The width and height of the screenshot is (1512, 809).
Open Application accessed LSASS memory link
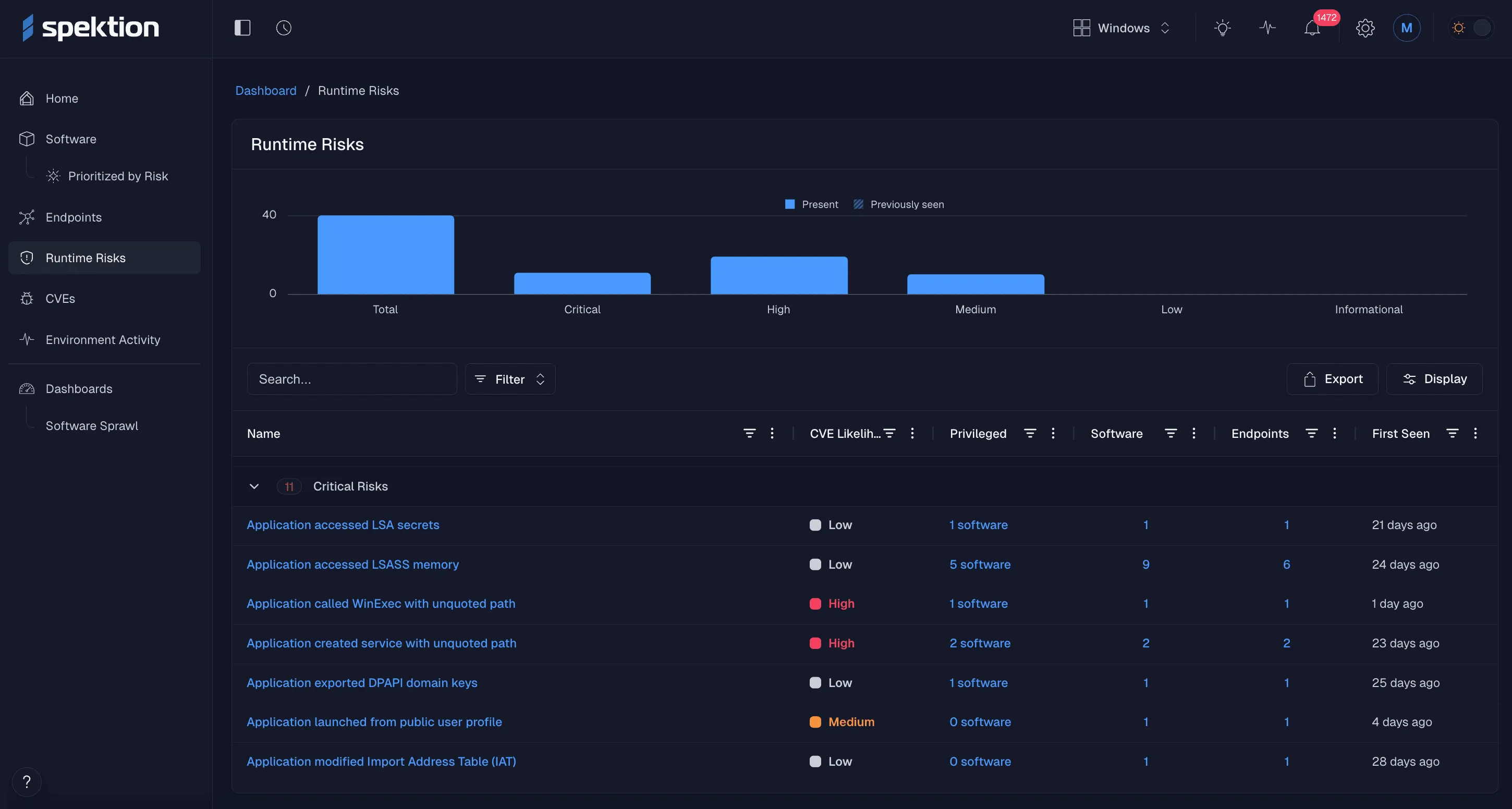point(352,565)
